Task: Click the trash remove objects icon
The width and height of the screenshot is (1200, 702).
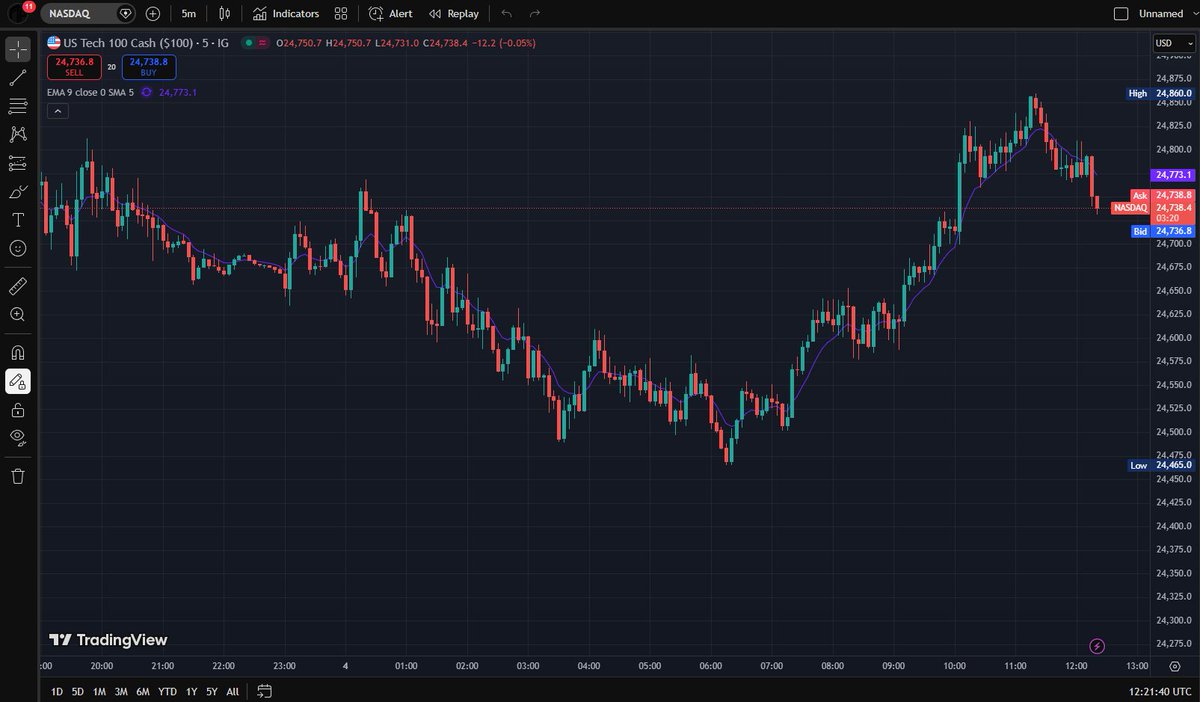Action: coord(18,476)
